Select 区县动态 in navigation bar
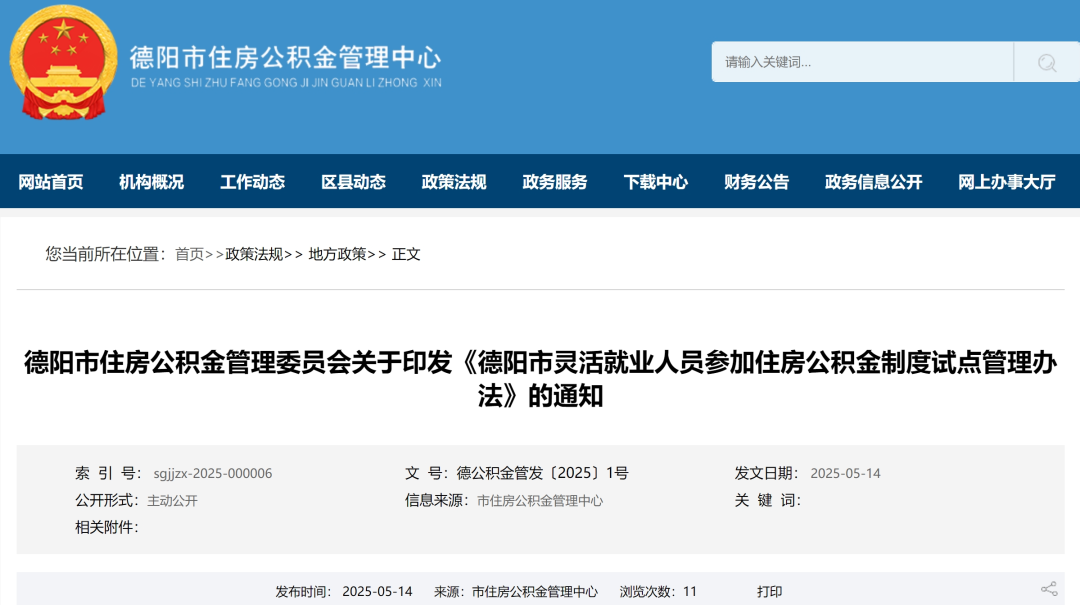The height and width of the screenshot is (605, 1080). tap(353, 182)
